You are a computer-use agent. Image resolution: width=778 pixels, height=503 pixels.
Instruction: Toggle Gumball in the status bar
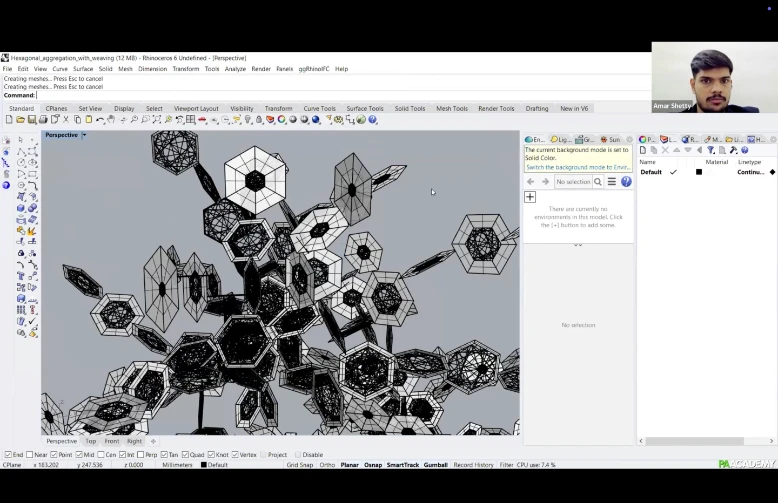435,465
